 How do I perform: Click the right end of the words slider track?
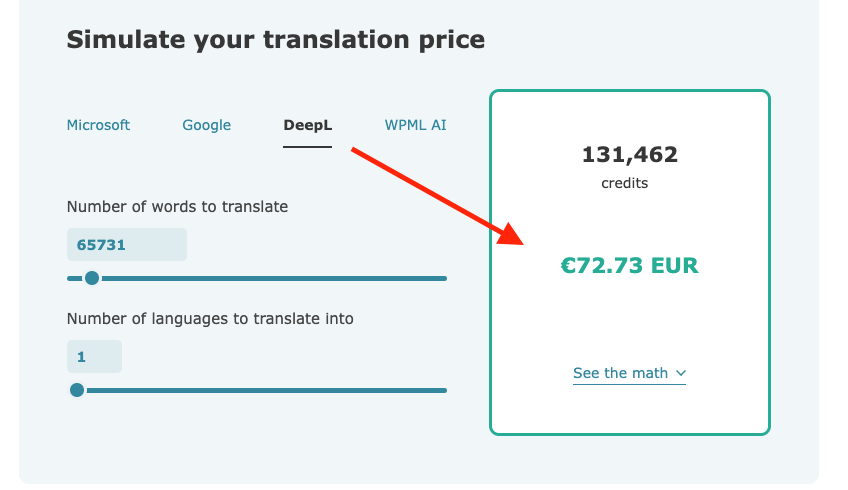[444, 278]
